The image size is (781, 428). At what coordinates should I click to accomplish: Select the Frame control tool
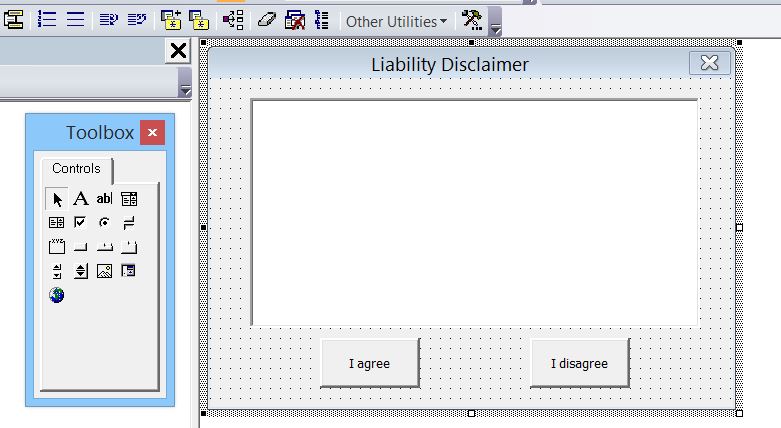tap(57, 247)
